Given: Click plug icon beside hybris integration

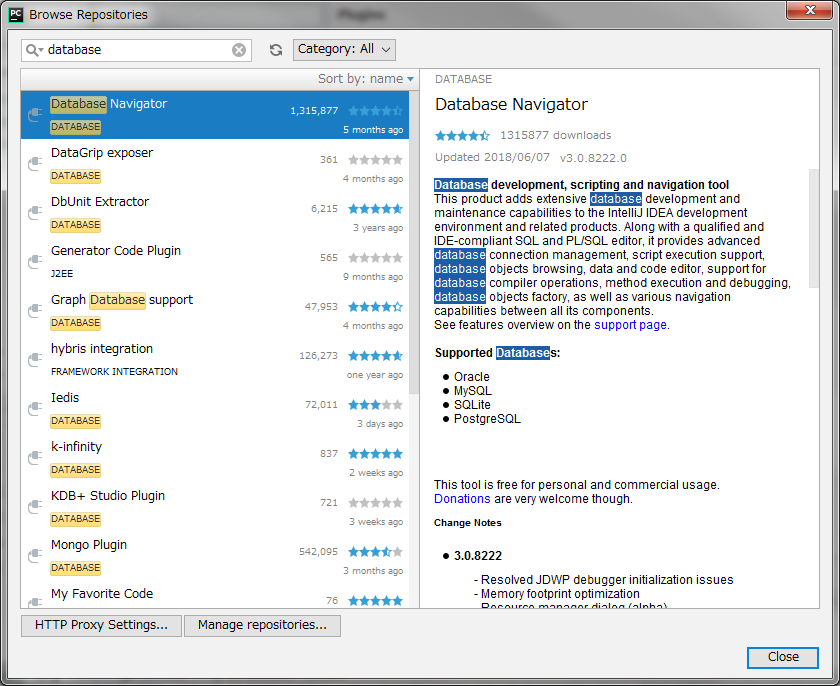Looking at the screenshot, I should 35,359.
